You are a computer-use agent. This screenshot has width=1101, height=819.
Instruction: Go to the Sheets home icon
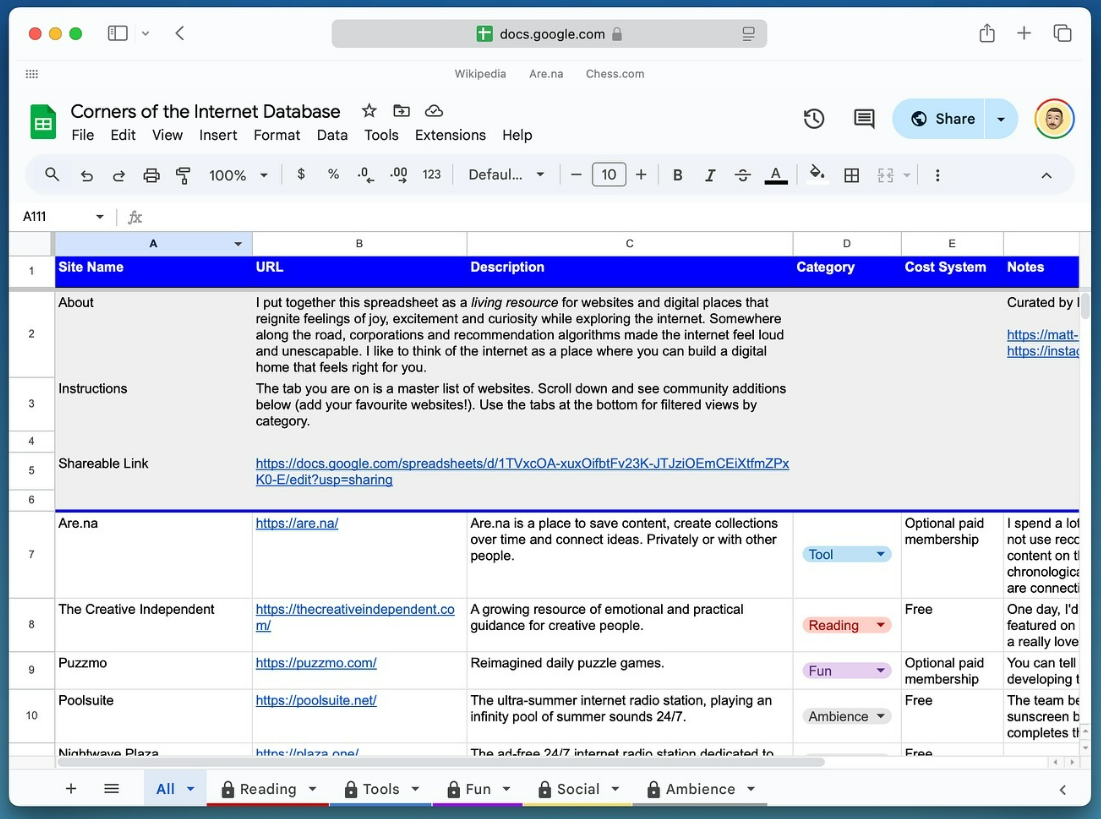point(43,122)
